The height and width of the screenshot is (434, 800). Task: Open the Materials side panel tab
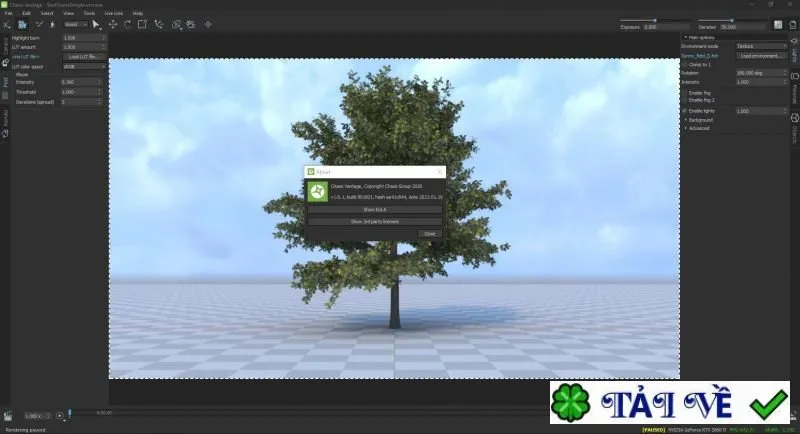[x=794, y=88]
